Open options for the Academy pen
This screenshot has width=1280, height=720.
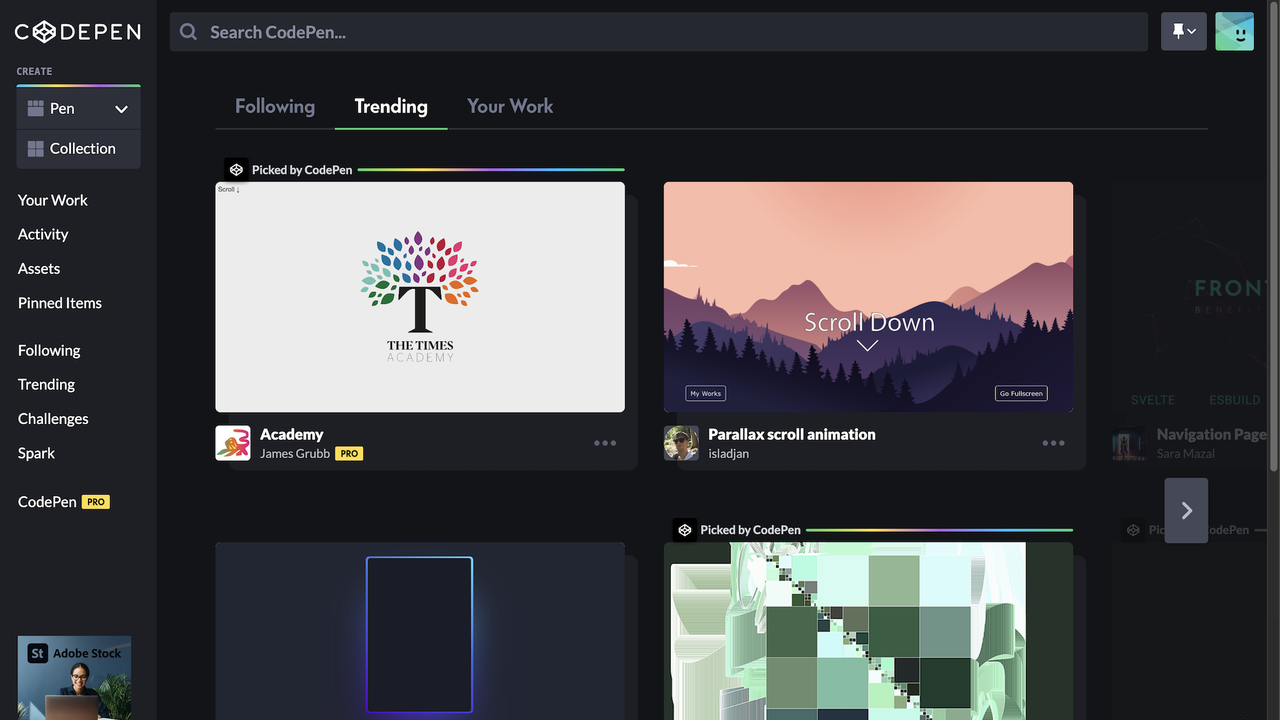(x=605, y=443)
